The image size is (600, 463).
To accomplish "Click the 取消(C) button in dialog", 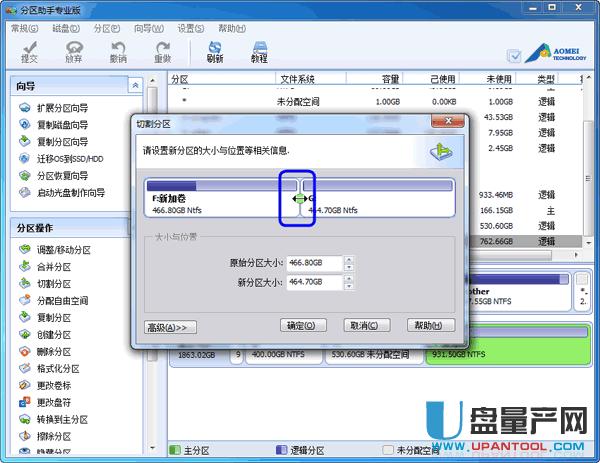I will coord(367,326).
